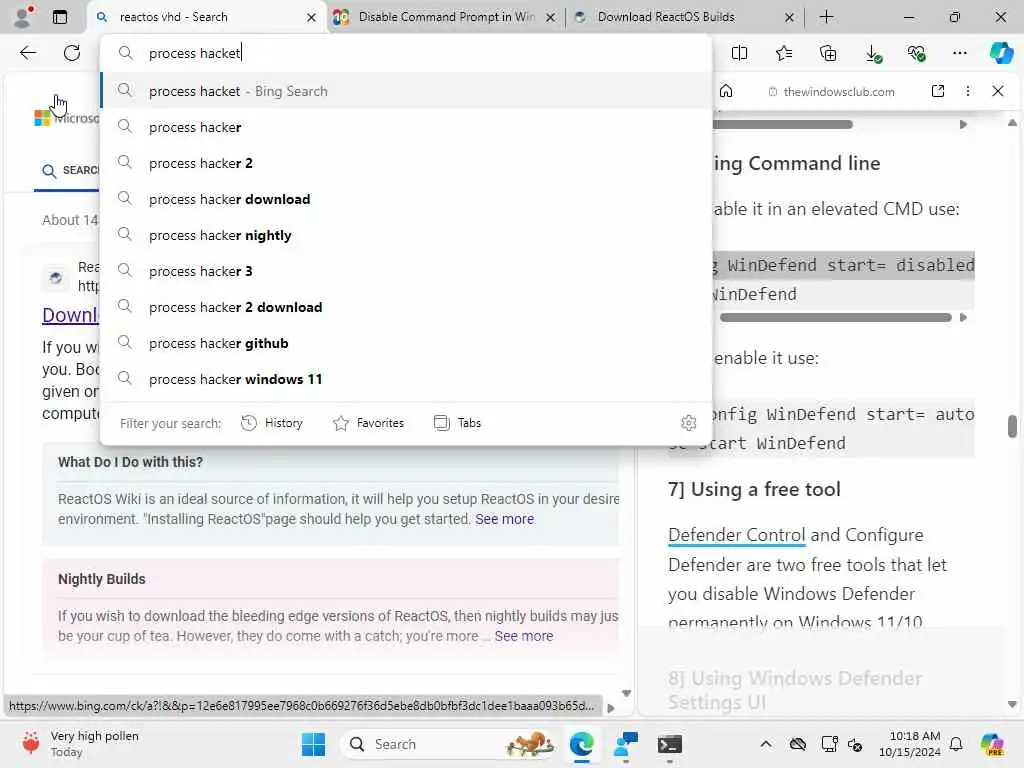The width and height of the screenshot is (1024, 768).
Task: Filter search by Tabs
Action: pos(458,423)
